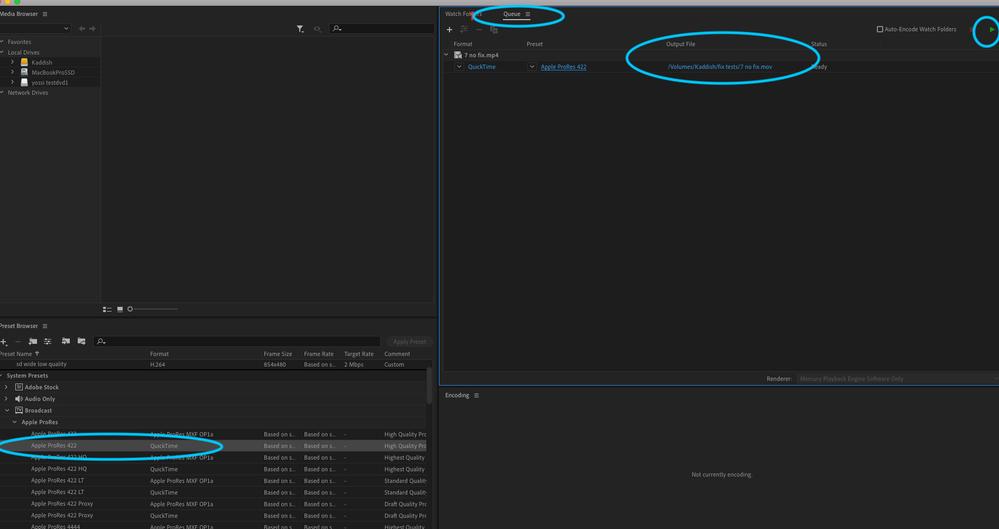Screen dimensions: 999x529
Task: Open the Format dropdown beside QuickTime
Action: pos(459,67)
